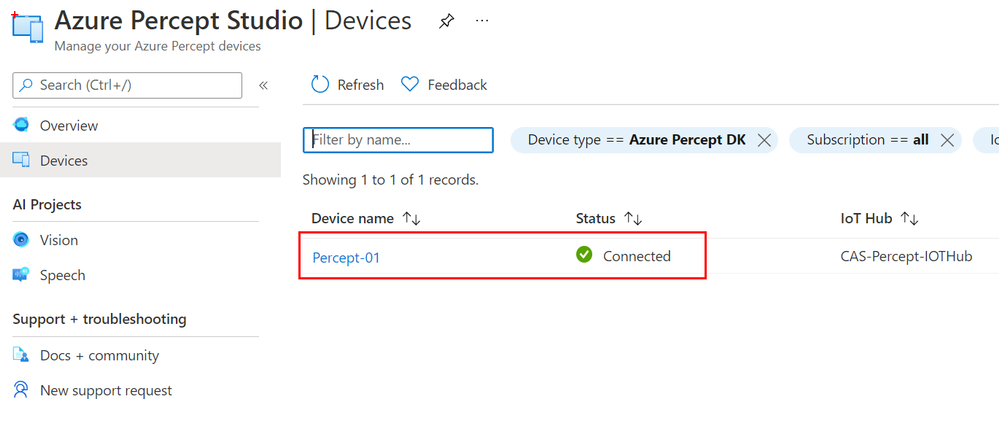Click the Feedback heart icon
999x445 pixels.
pyautogui.click(x=410, y=85)
